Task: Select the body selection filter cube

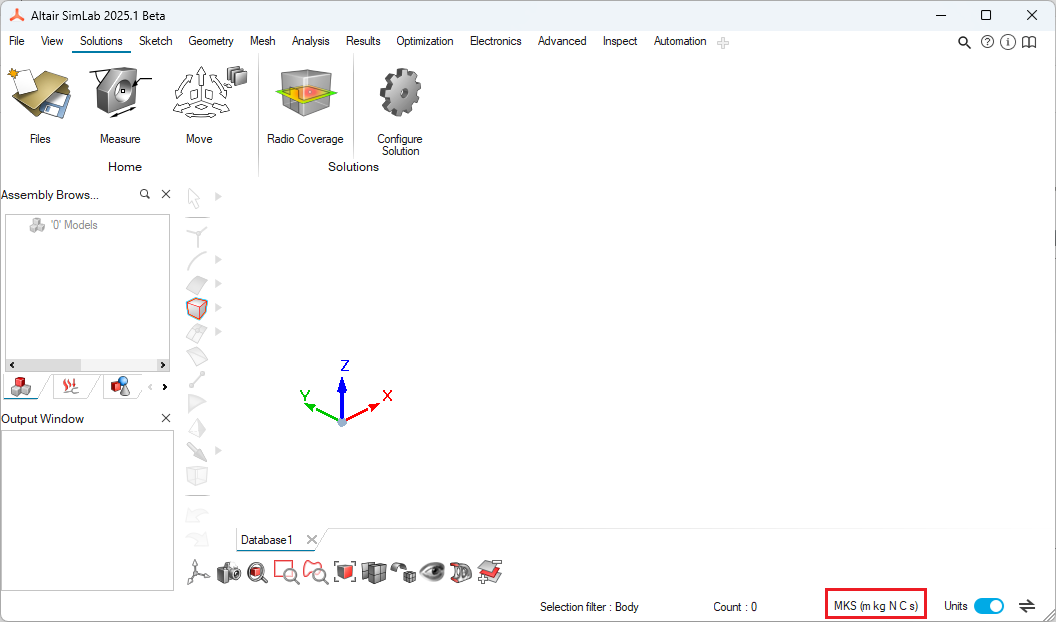Action: (x=197, y=308)
